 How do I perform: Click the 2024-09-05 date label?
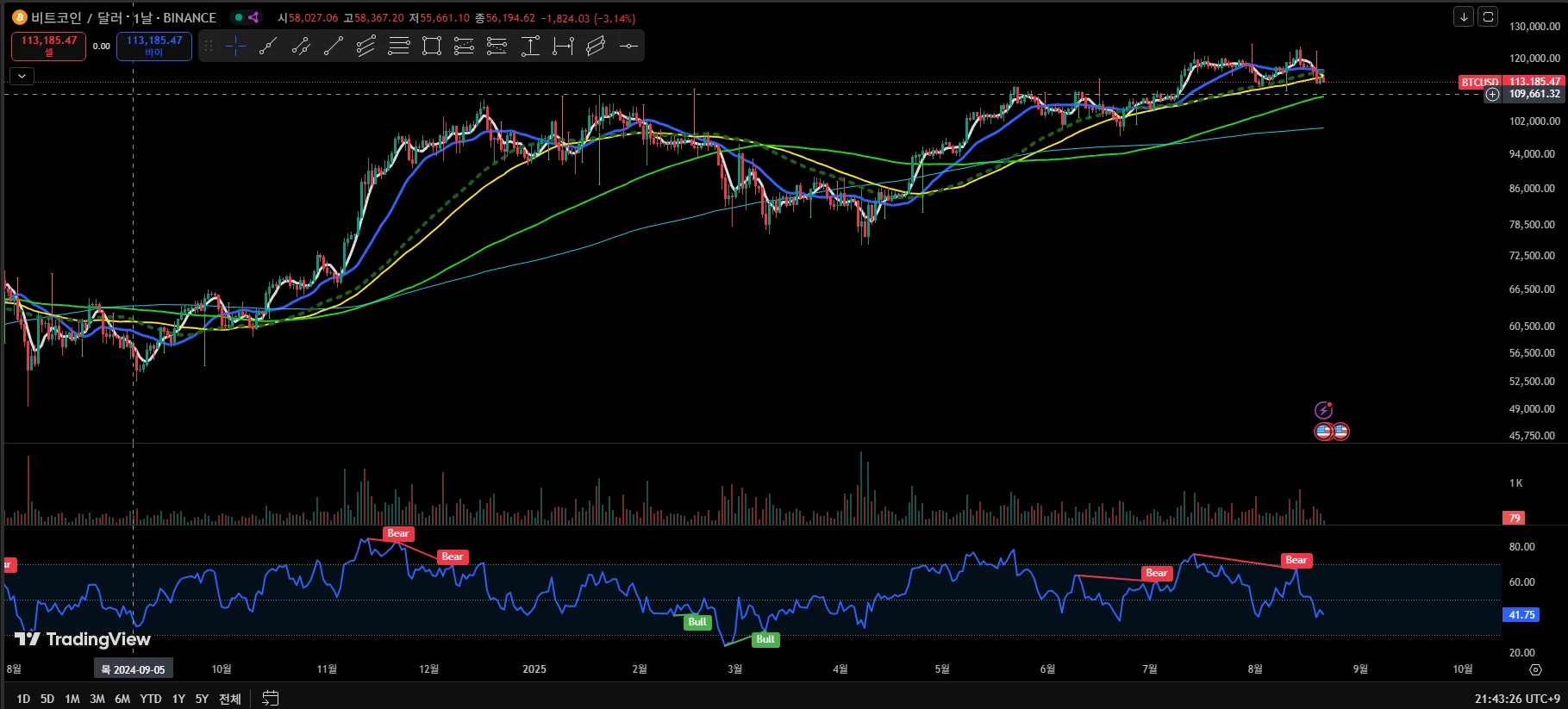(x=133, y=669)
